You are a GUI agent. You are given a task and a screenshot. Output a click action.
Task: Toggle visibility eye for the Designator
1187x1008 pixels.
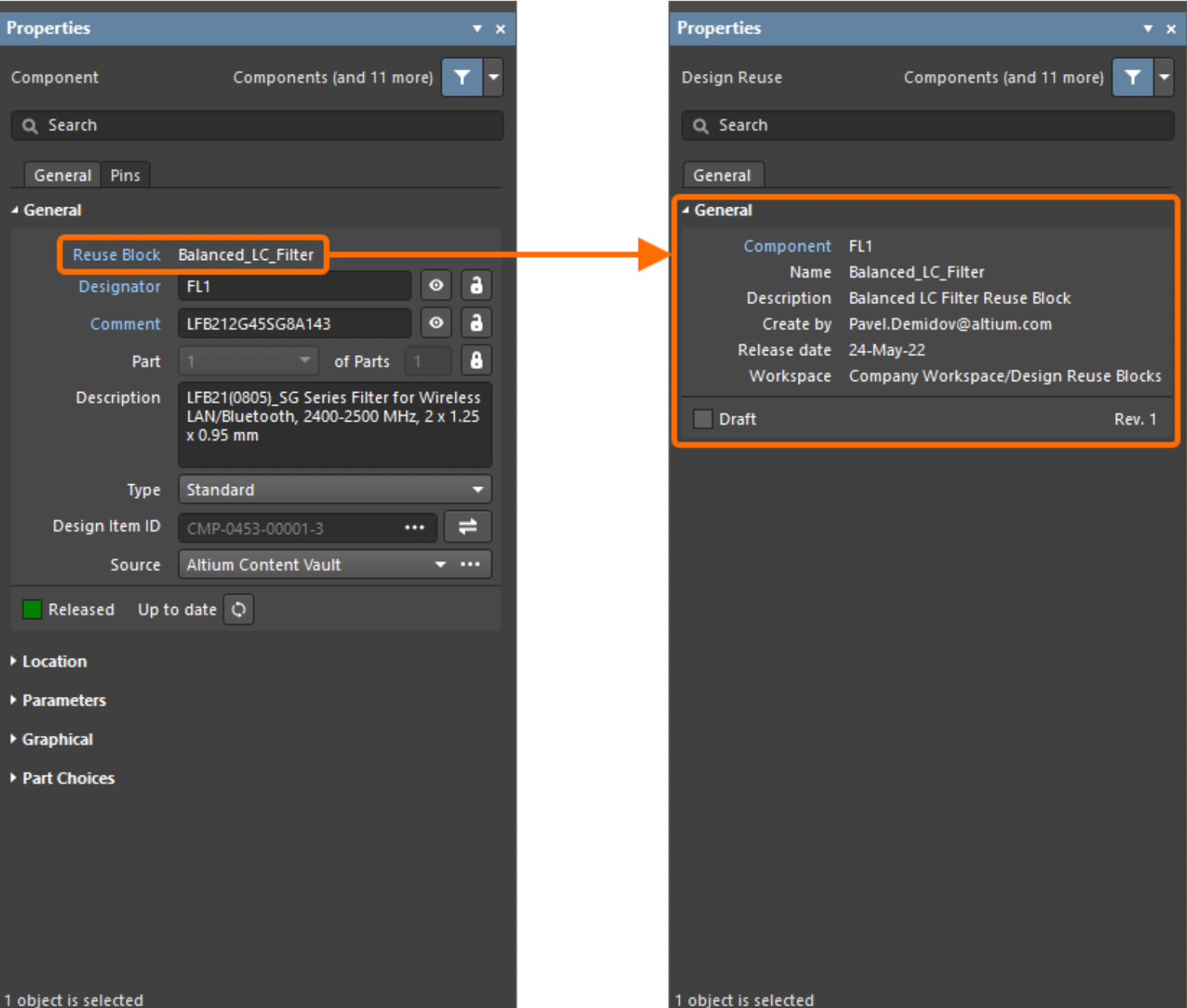click(436, 286)
